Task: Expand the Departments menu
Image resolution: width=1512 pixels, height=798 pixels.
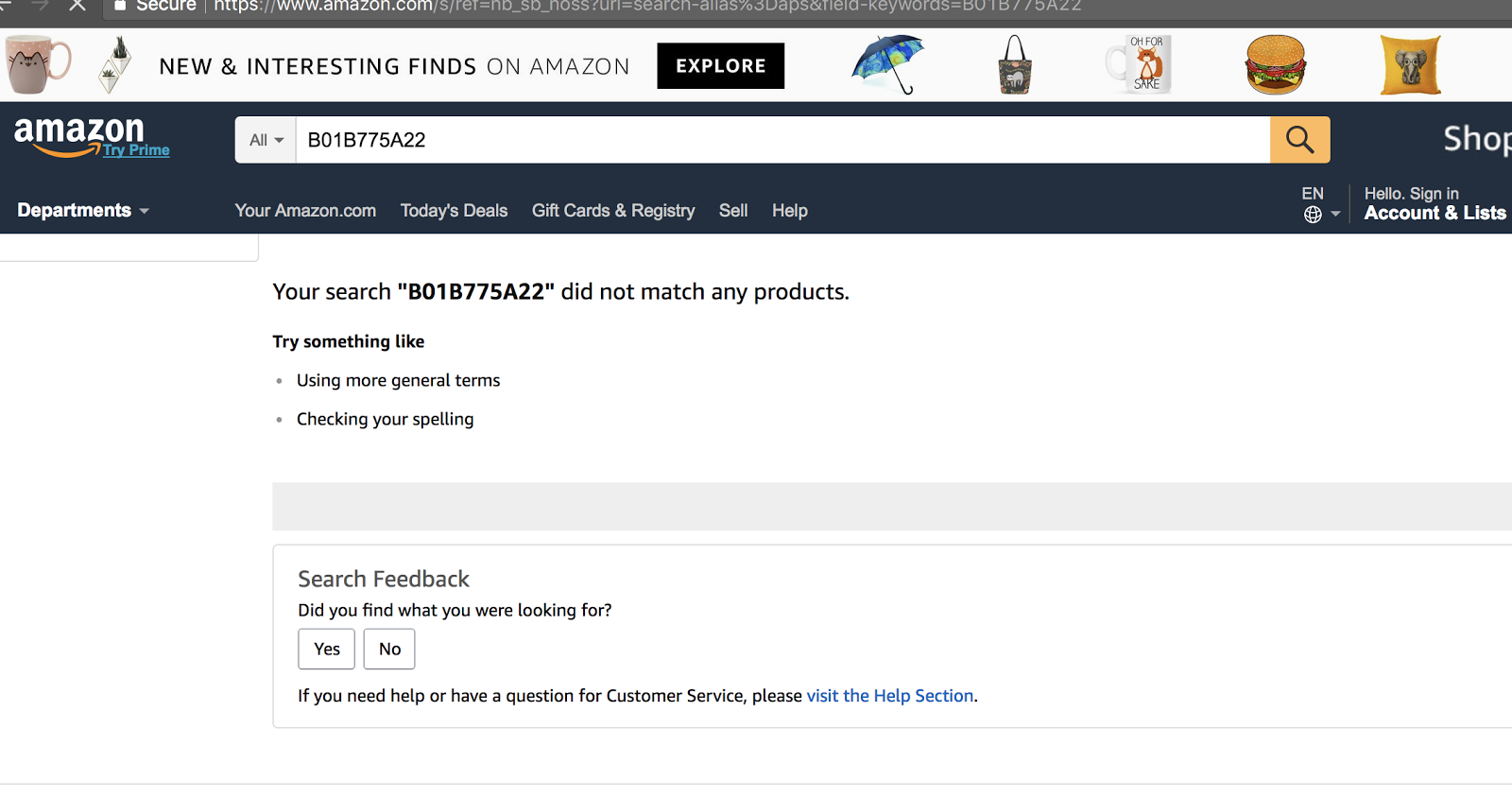Action: pos(83,210)
